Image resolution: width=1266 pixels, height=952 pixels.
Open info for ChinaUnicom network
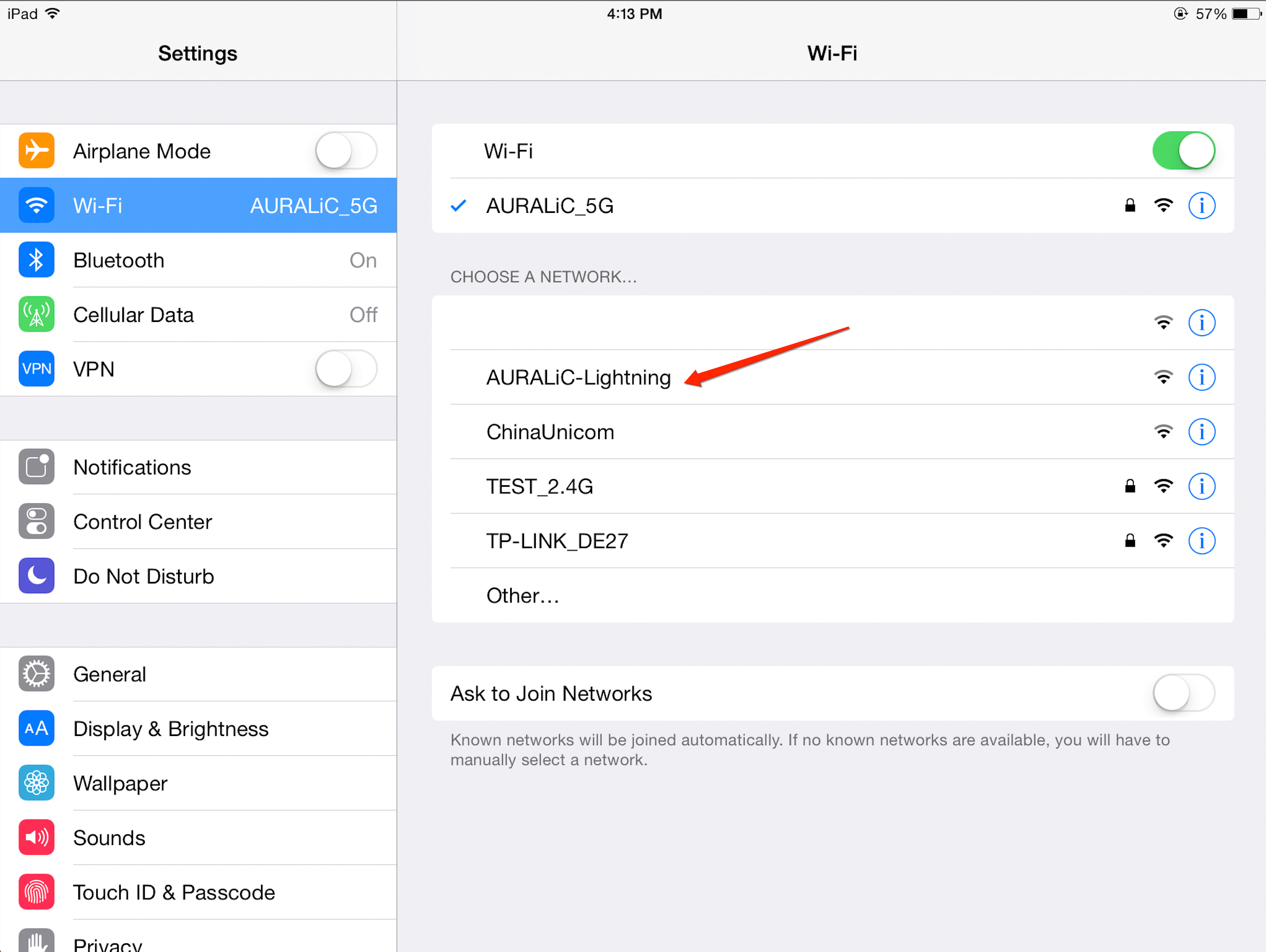pos(1202,431)
